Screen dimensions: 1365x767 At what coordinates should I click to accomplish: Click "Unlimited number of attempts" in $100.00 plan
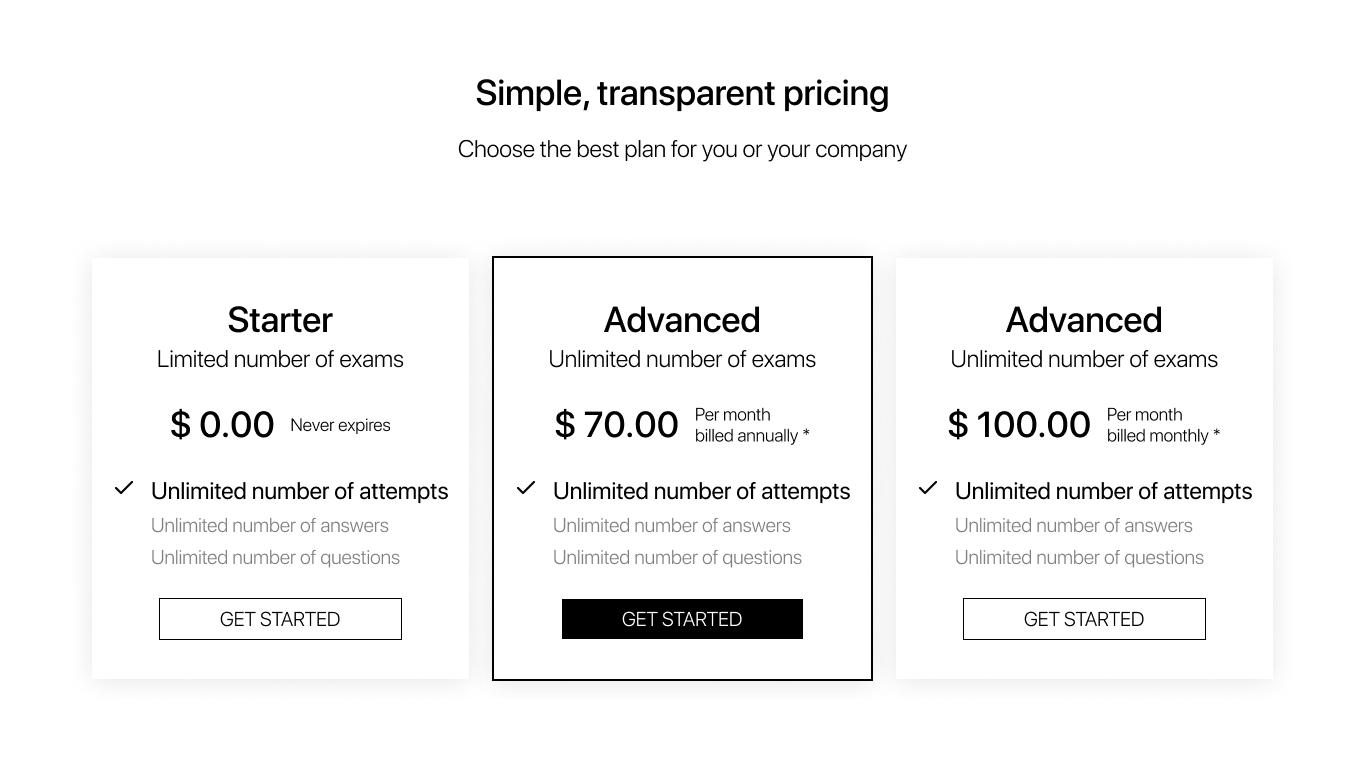click(1103, 491)
